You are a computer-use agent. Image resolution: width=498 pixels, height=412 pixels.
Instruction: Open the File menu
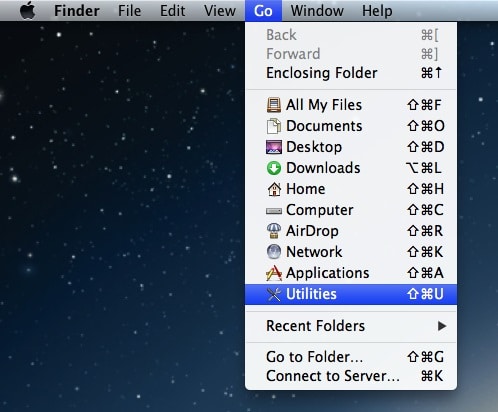tap(129, 10)
